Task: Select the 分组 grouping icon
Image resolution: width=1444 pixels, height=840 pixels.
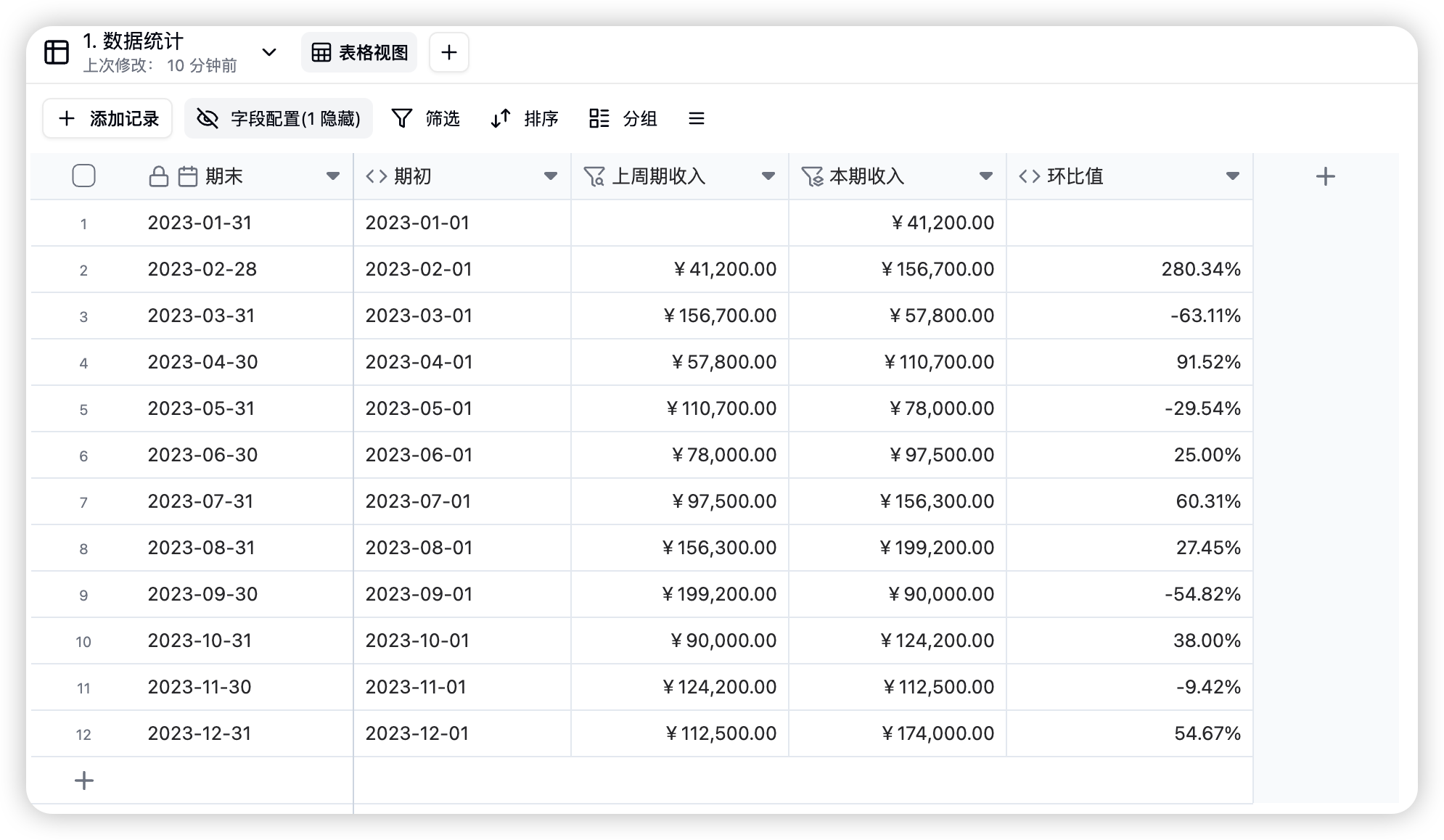Action: coord(599,118)
